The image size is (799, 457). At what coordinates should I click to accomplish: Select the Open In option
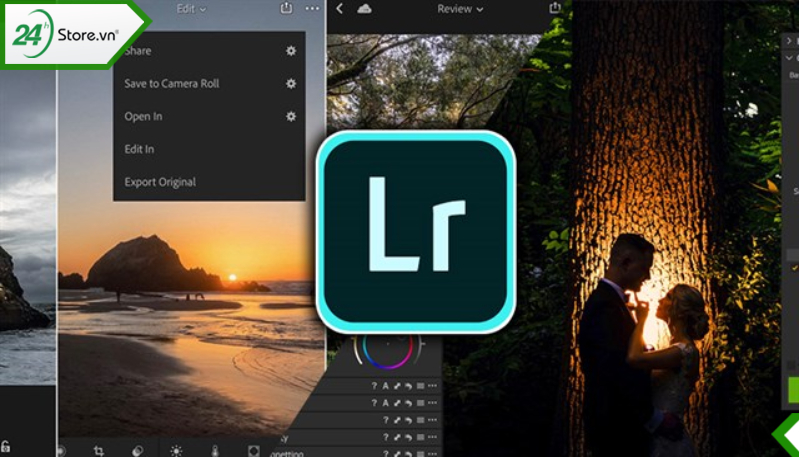[143, 116]
